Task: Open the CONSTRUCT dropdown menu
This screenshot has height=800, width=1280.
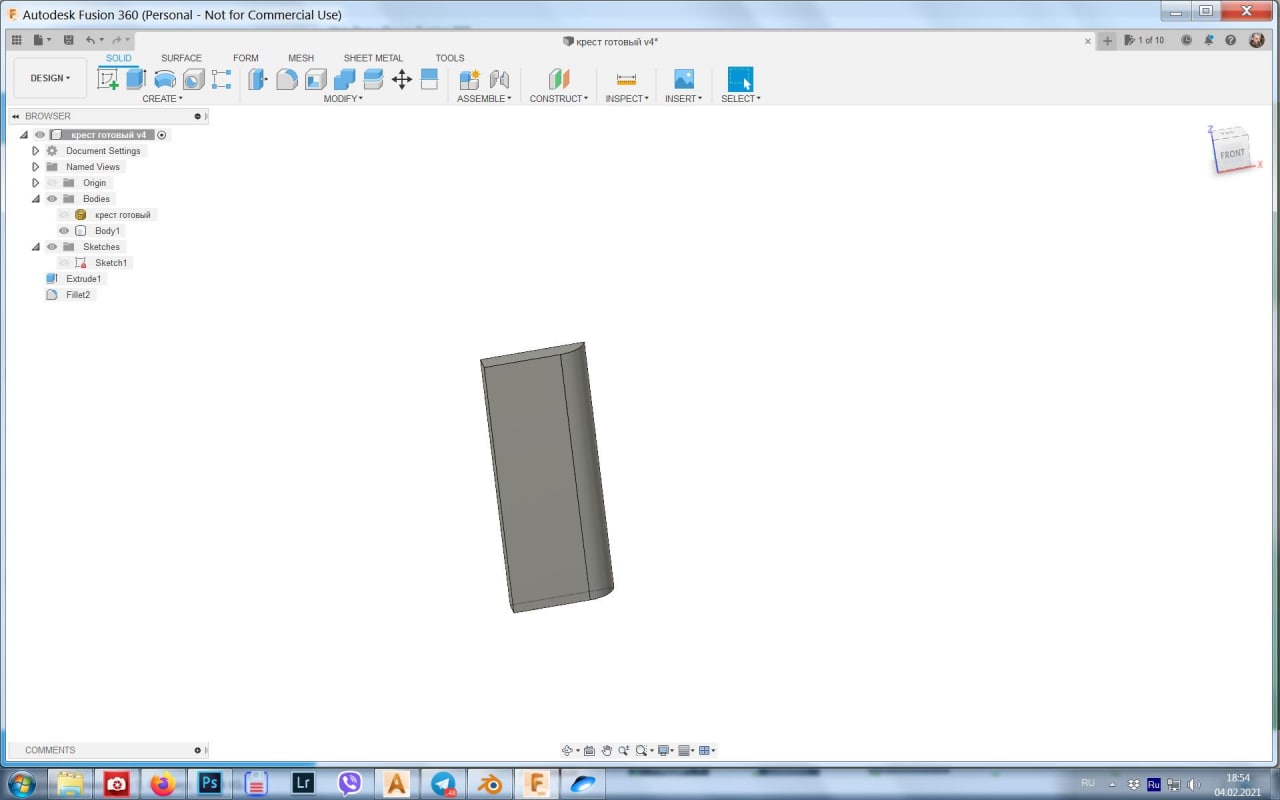Action: coord(559,99)
